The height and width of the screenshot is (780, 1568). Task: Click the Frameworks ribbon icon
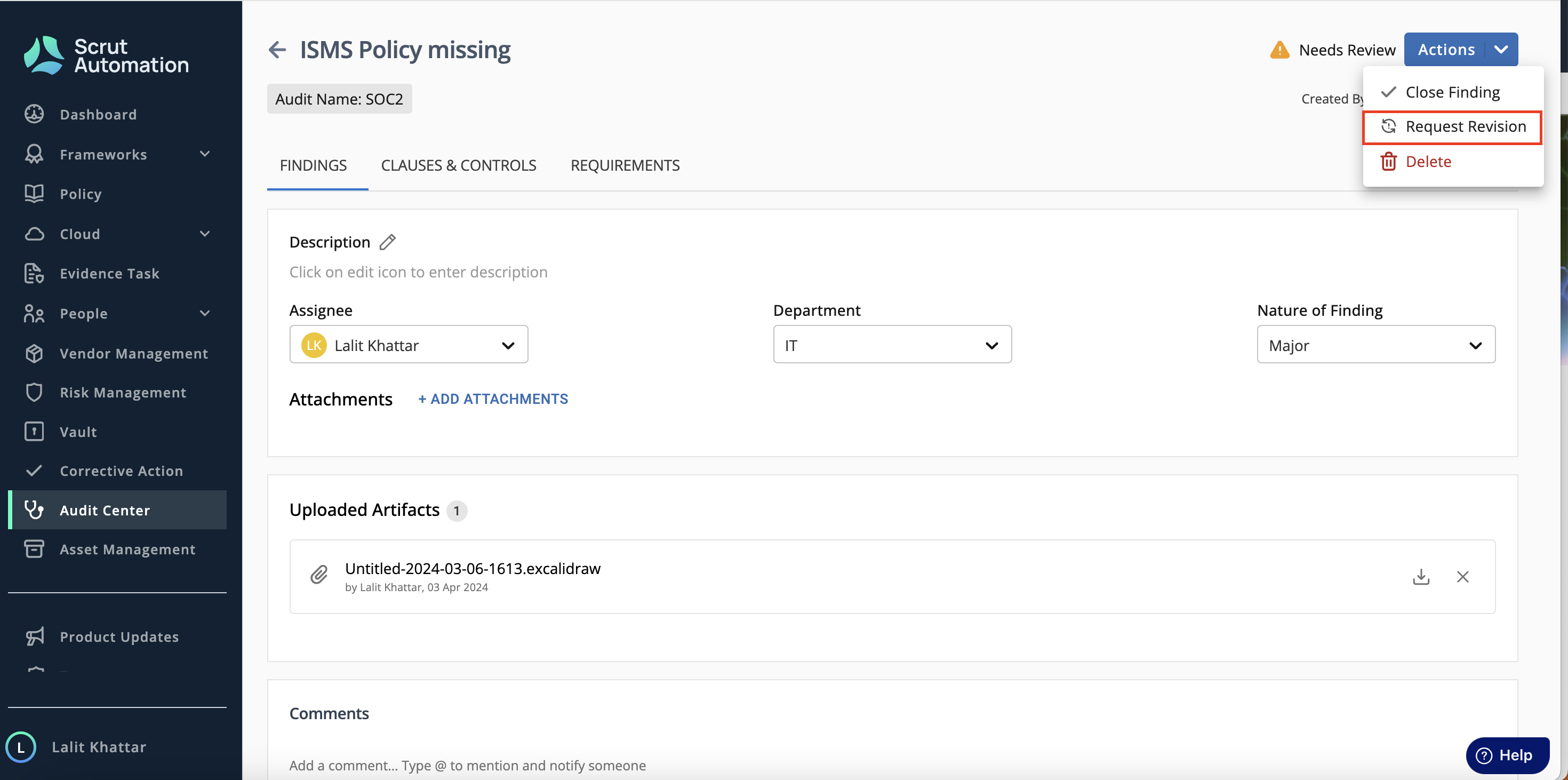click(34, 154)
